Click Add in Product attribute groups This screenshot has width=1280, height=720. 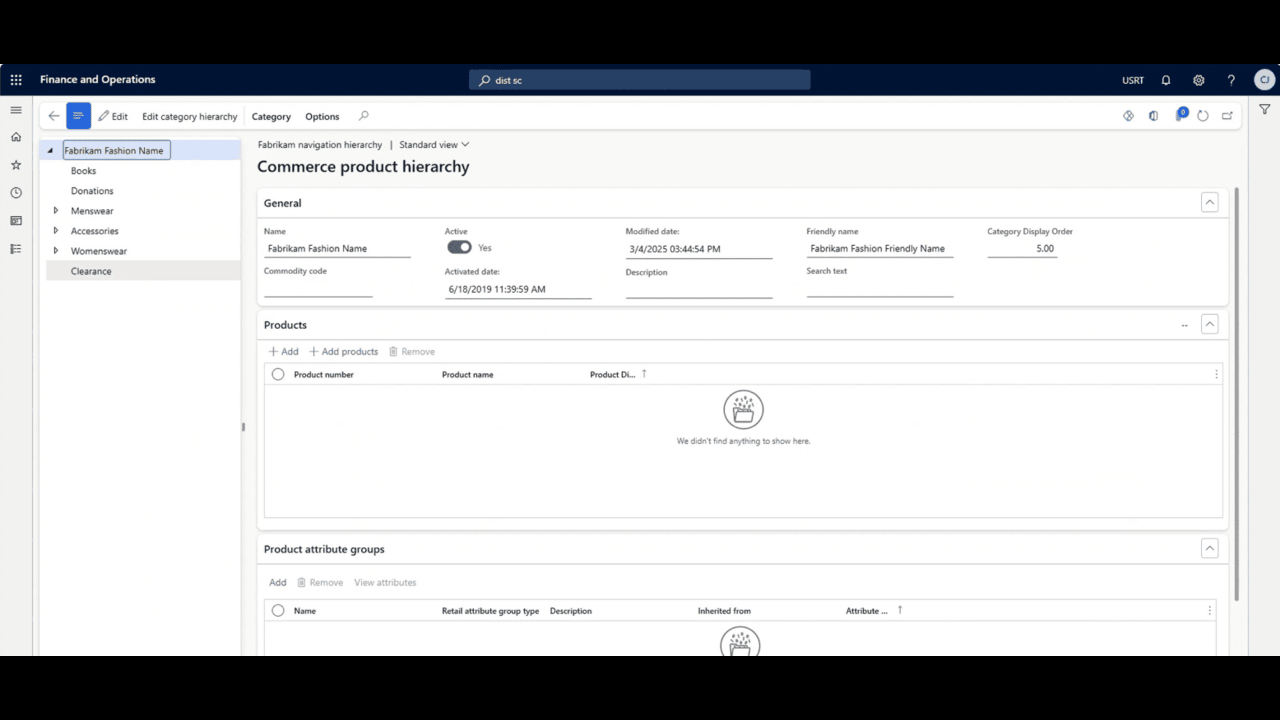coord(277,582)
